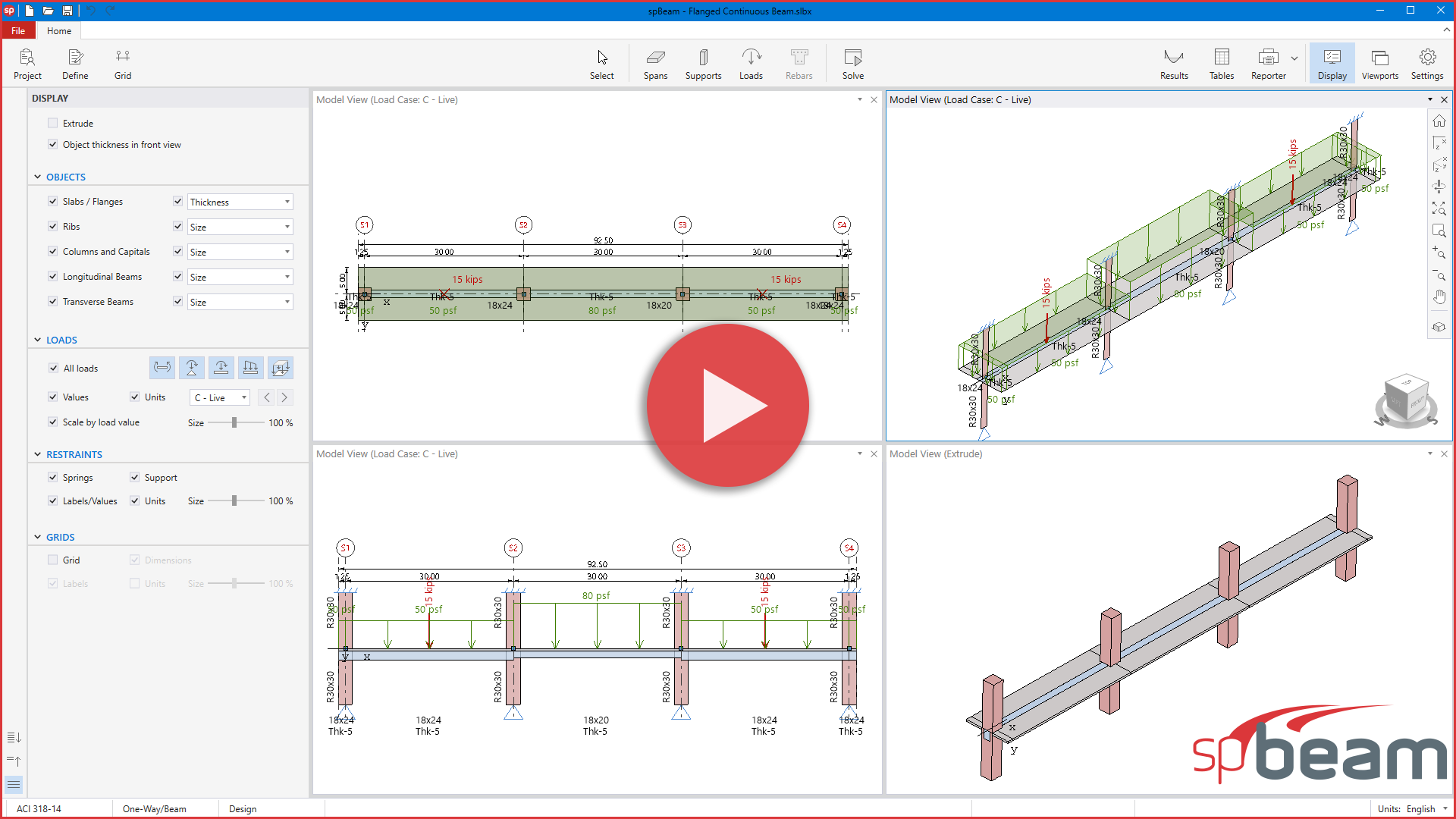
Task: Collapse the RESTRAINTS section
Action: 38,454
